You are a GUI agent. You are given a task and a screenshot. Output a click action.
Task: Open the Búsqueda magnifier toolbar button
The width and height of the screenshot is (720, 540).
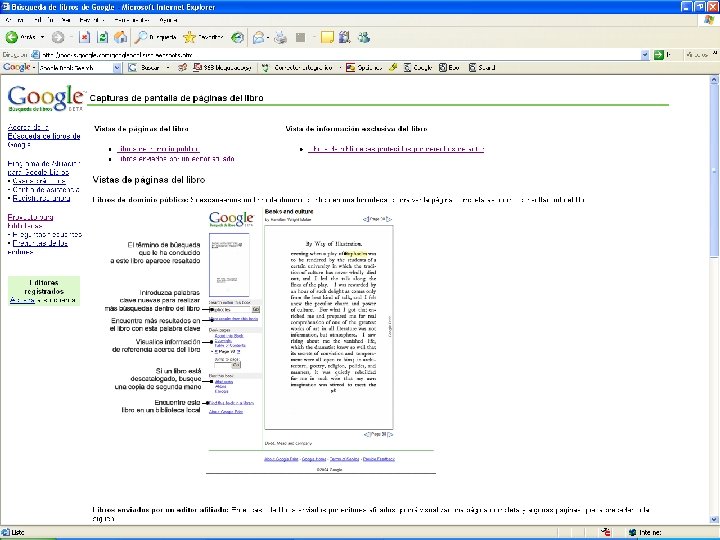156,37
